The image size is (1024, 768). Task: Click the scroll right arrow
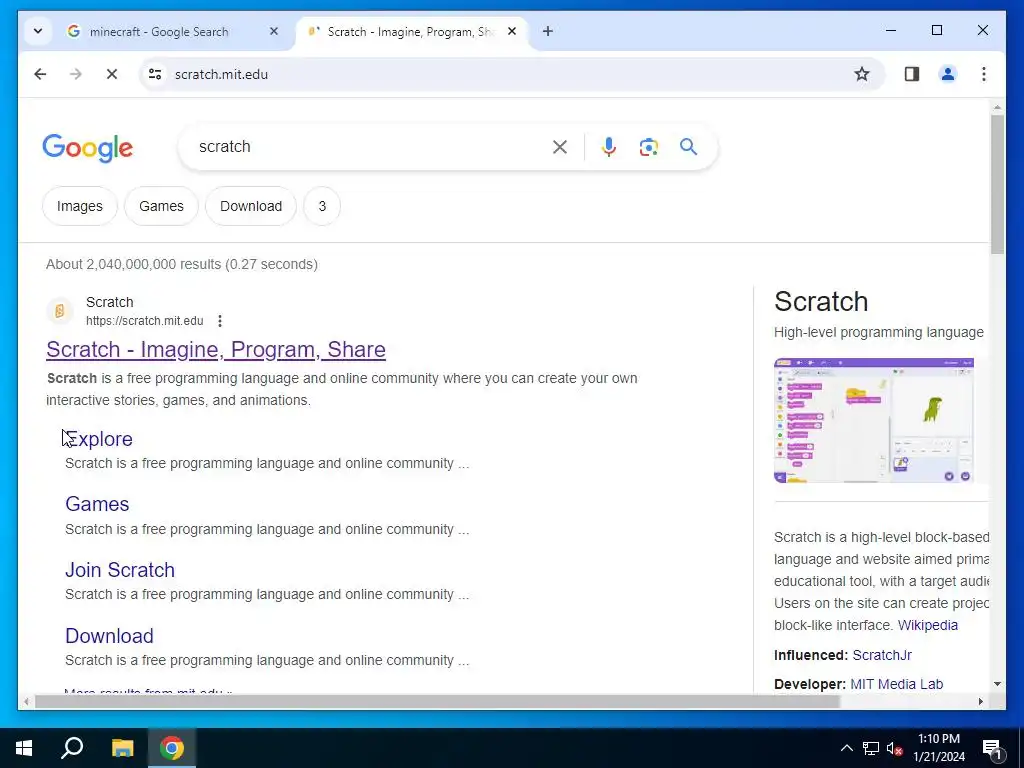pos(981,702)
